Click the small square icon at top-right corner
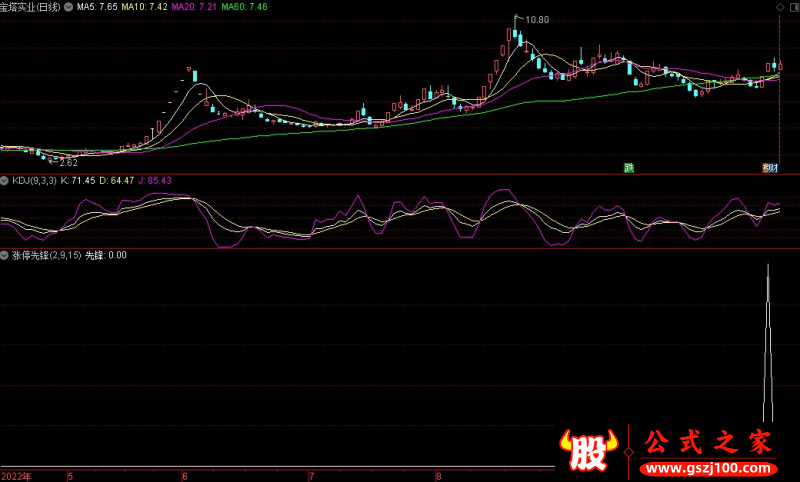Screen dimensions: 800x482 coord(793,6)
